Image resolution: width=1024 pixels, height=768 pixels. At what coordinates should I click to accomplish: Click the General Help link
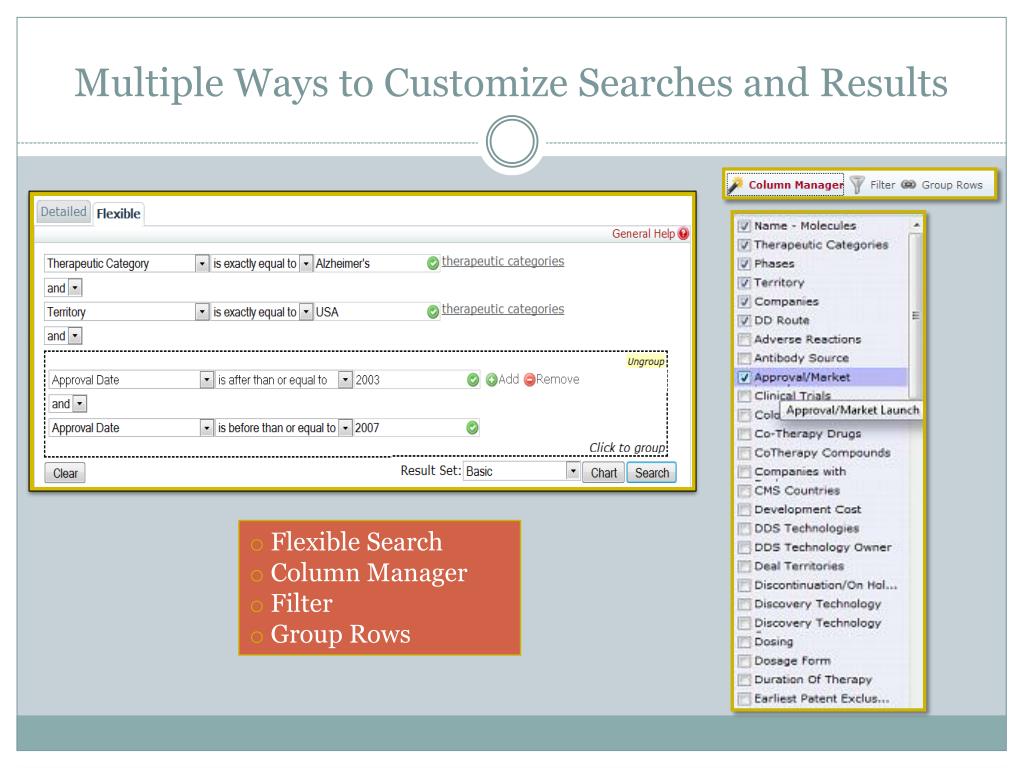pyautogui.click(x=643, y=233)
